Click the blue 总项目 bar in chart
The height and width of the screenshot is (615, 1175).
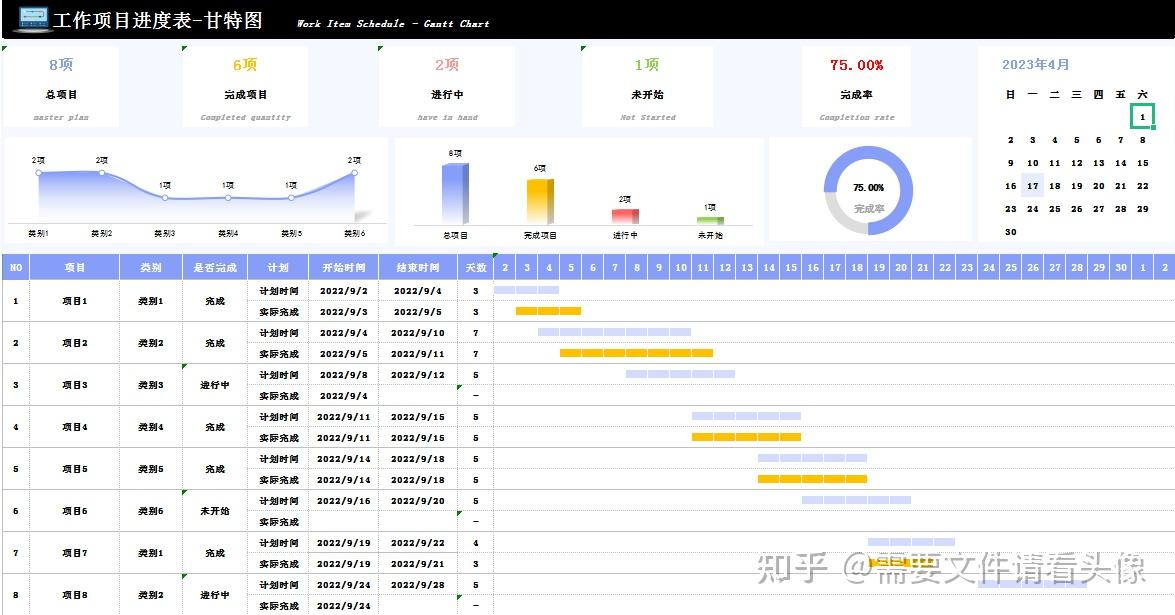(455, 194)
